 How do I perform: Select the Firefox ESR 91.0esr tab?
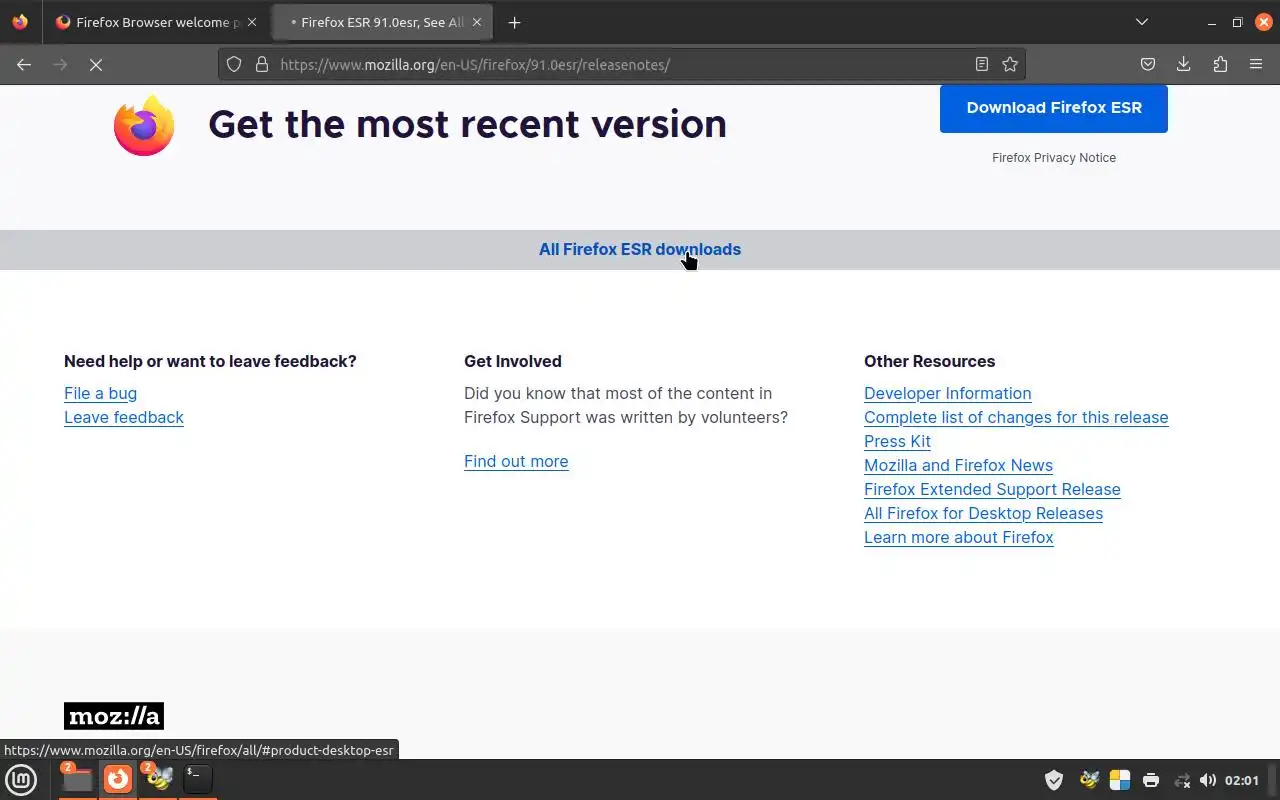(381, 22)
